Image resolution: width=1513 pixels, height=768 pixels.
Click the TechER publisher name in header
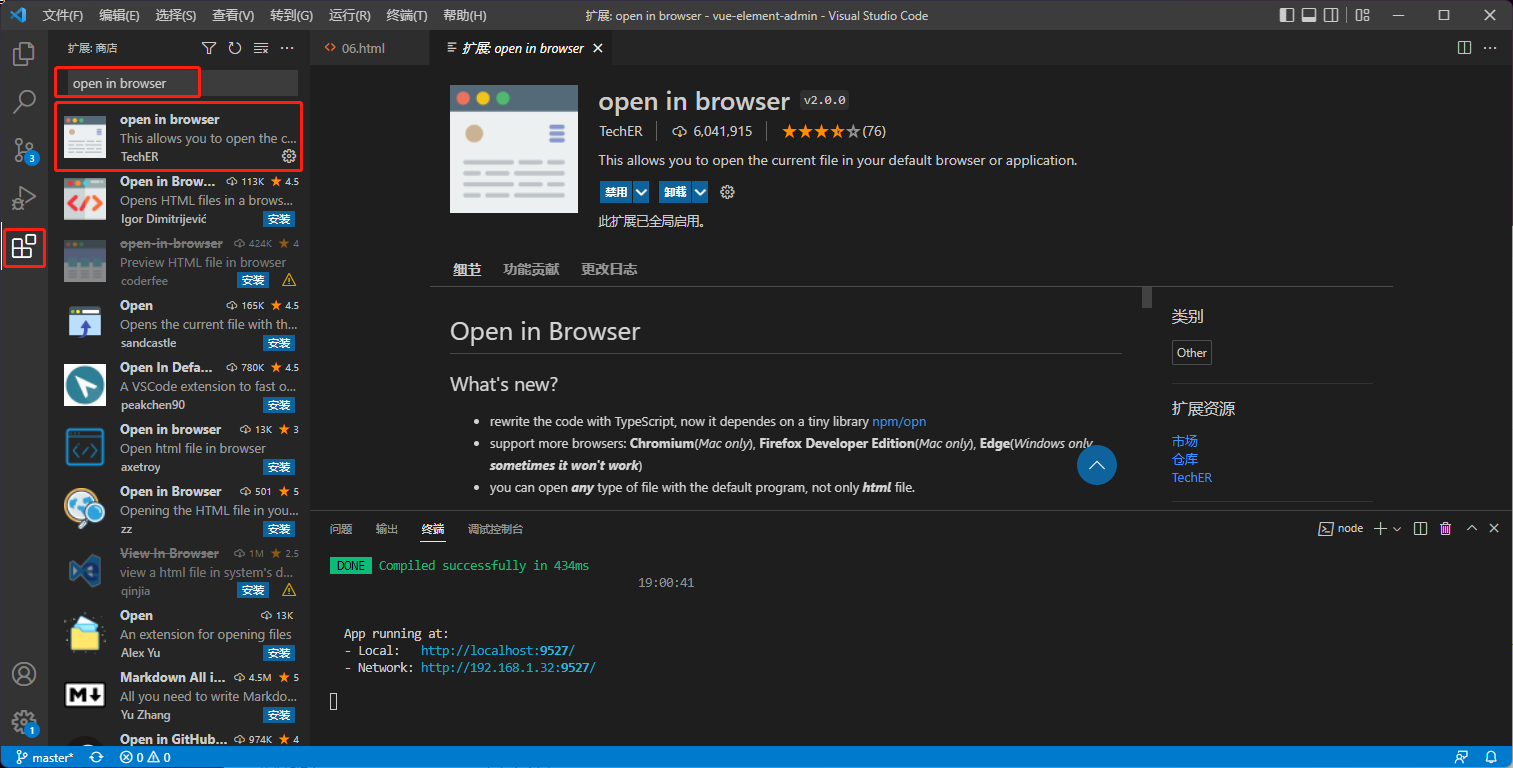[621, 131]
